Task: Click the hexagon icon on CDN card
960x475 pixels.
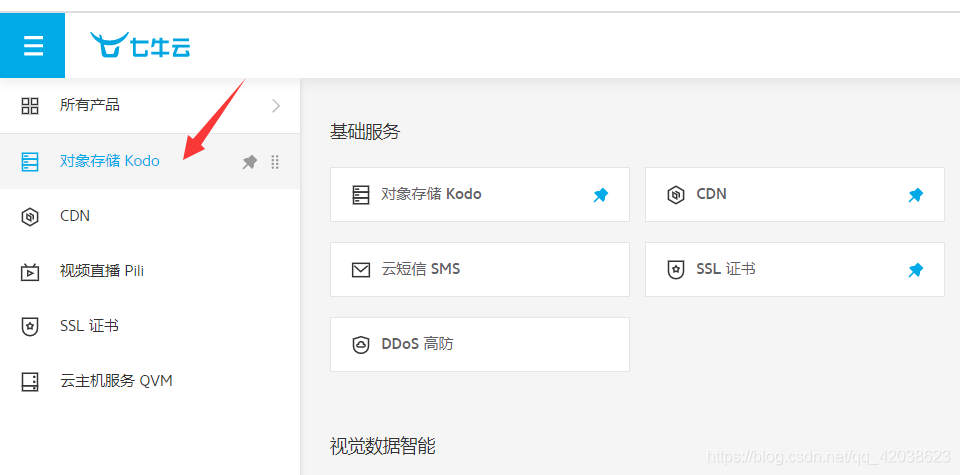Action: [x=675, y=195]
